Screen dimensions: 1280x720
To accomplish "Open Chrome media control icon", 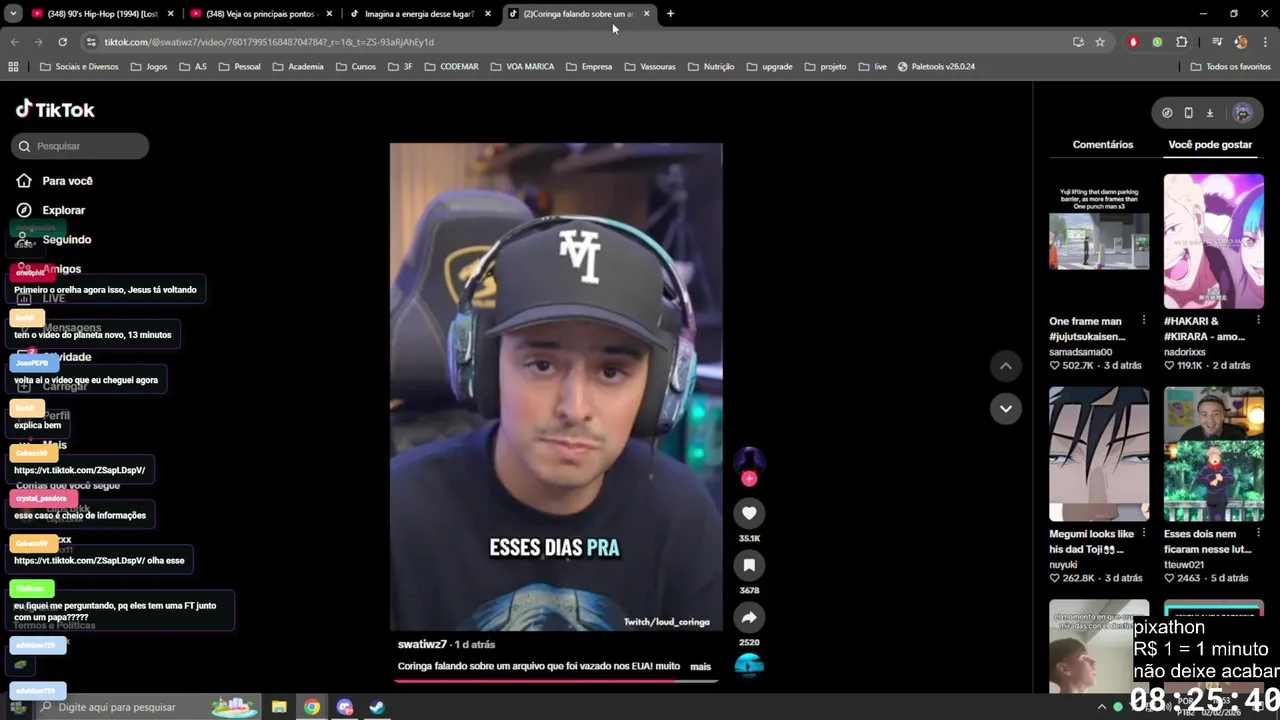I will 1217,42.
